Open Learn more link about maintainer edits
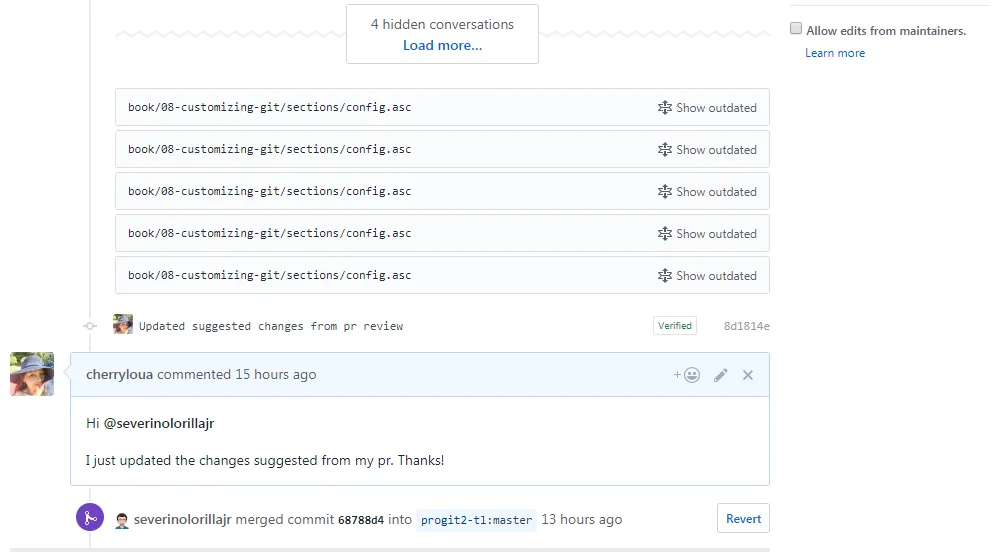 point(835,53)
